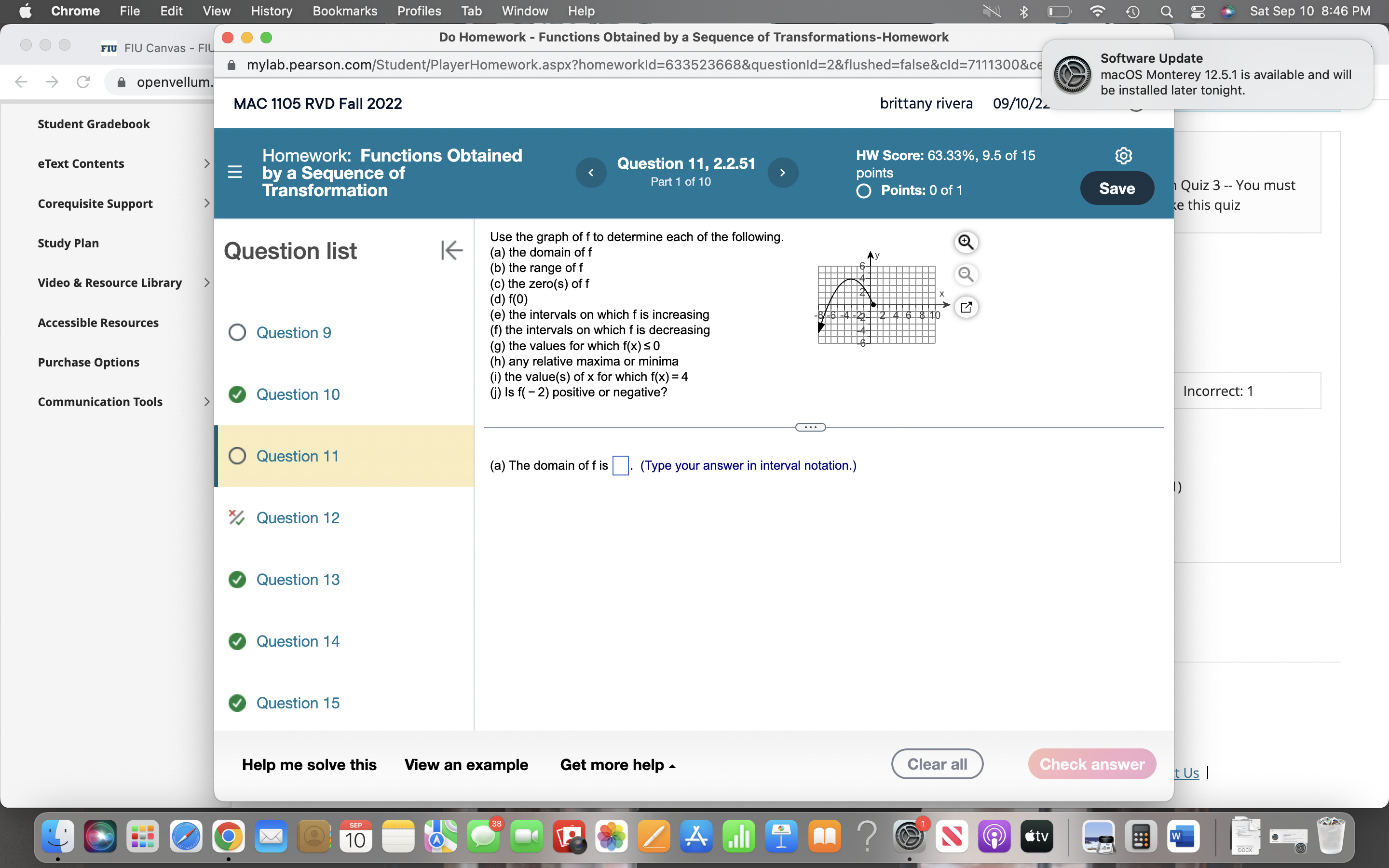Open the graph in a new window
This screenshot has width=1389, height=868.
967,307
